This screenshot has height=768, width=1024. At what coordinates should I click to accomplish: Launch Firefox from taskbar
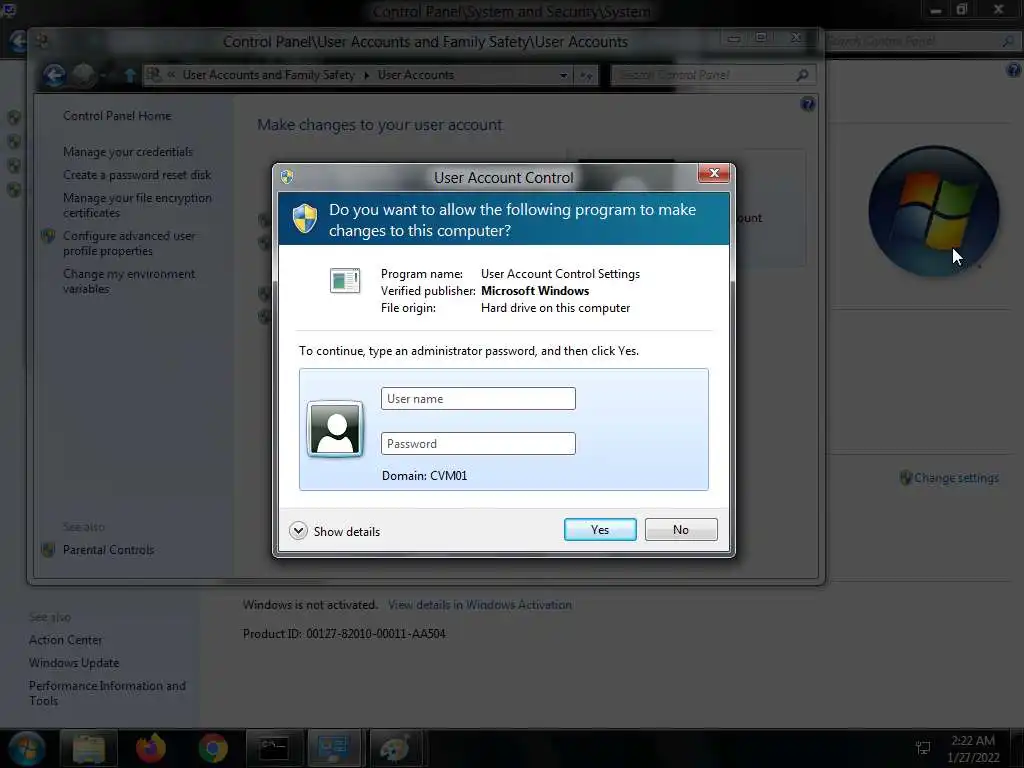[x=151, y=748]
